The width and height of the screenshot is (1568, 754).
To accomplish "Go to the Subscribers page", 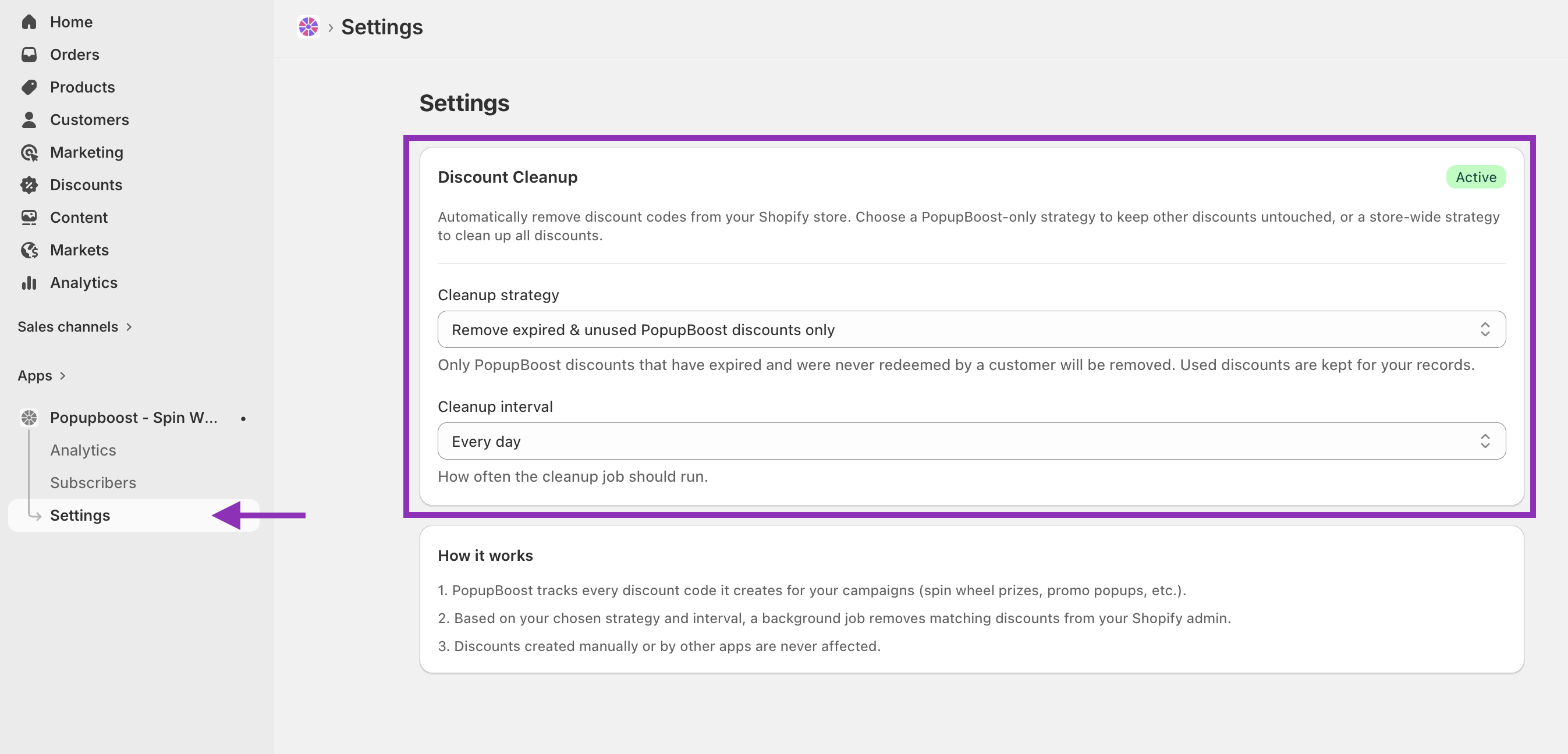I will [93, 482].
